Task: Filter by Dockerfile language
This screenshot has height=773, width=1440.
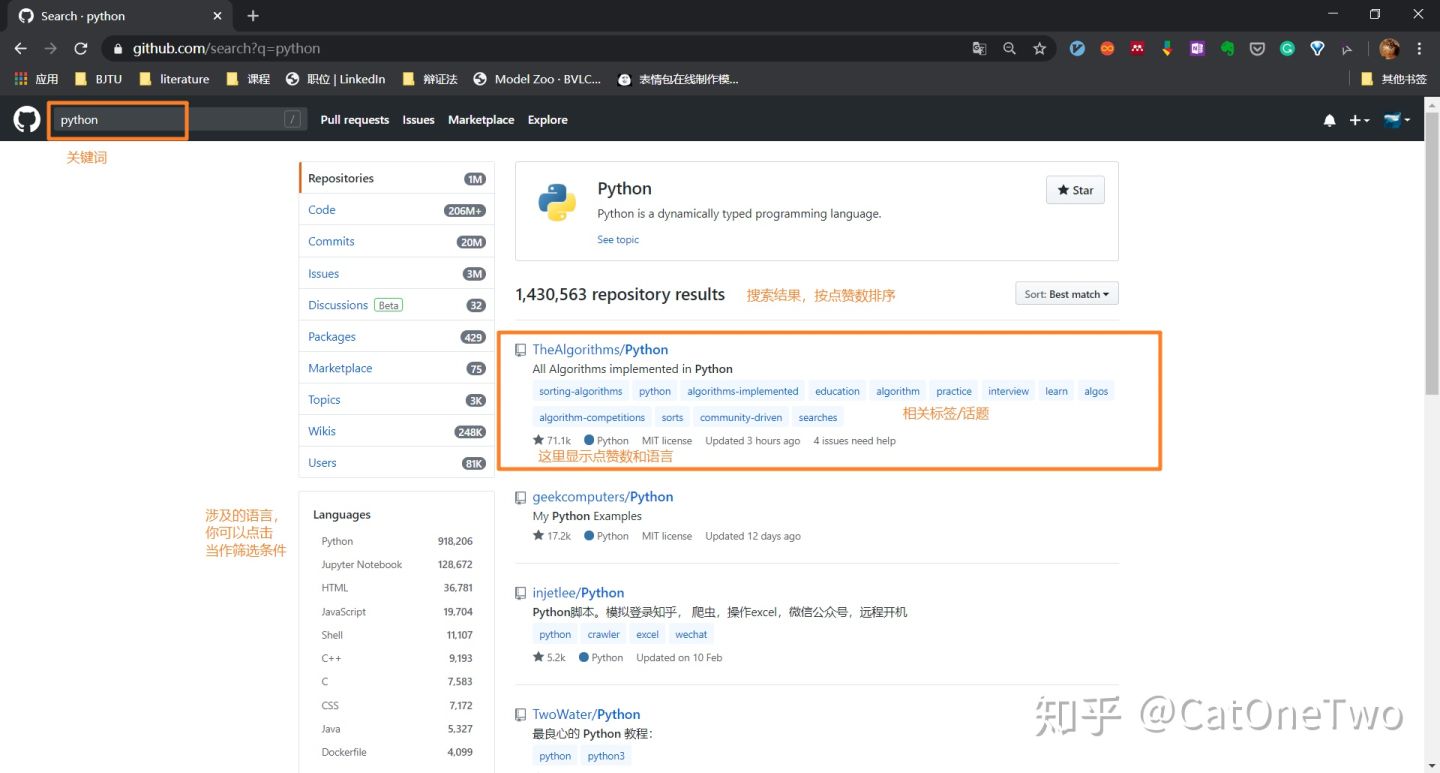Action: click(396, 752)
